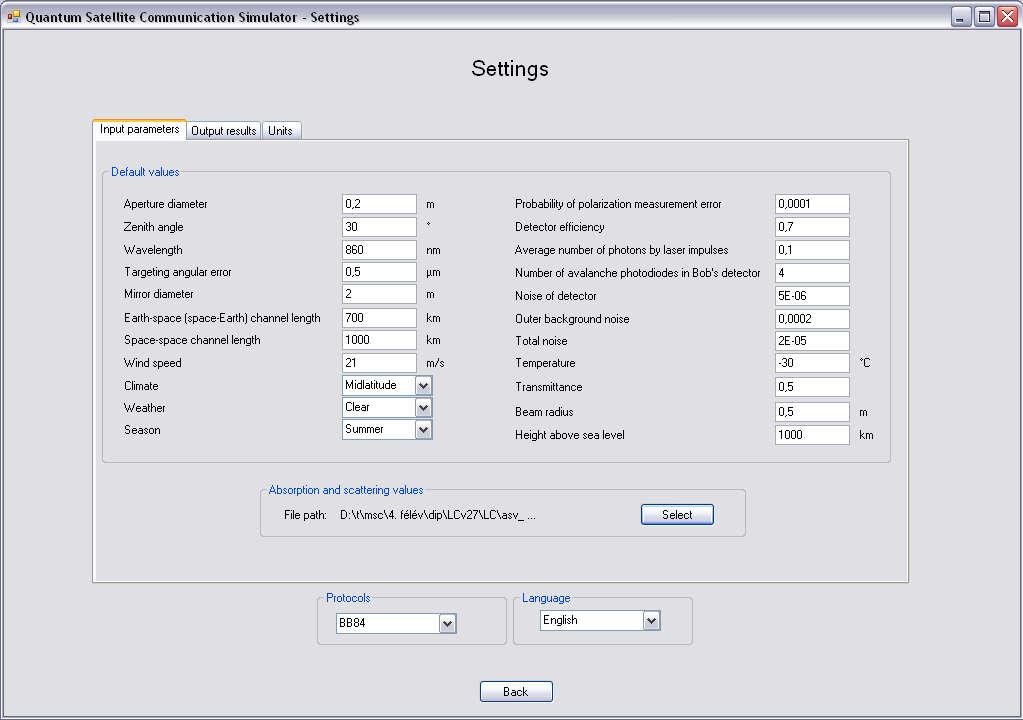1023x720 pixels.
Task: Open the Protocols BB84 dropdown
Action: [x=447, y=623]
